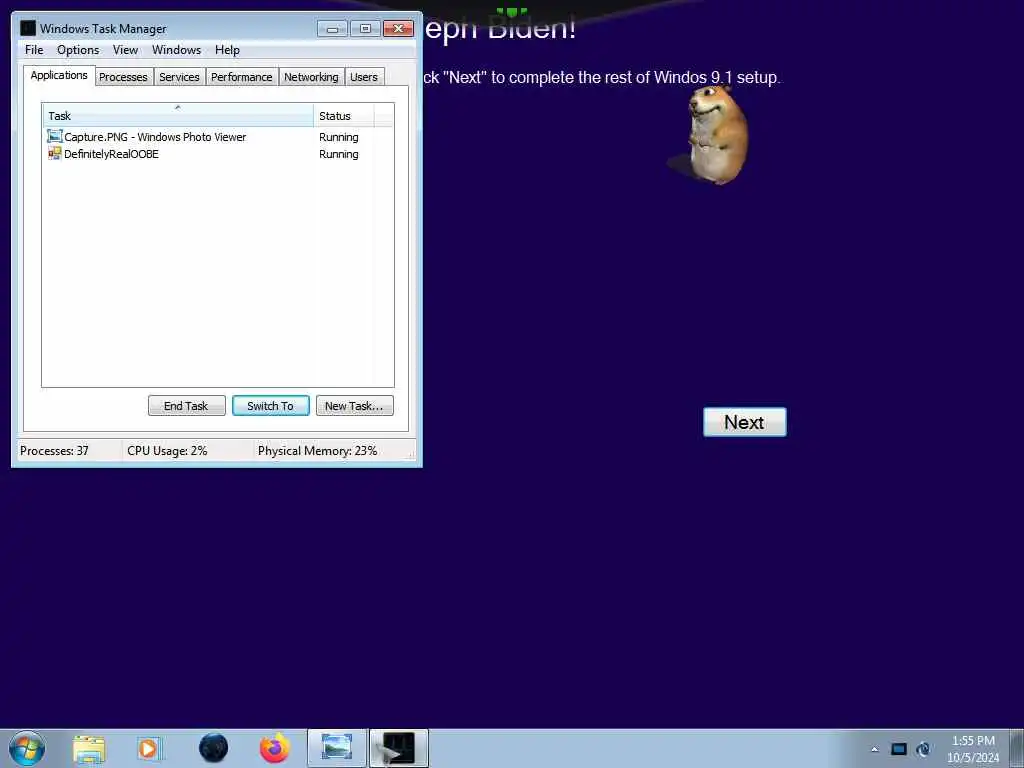Open the Windows Start menu
Viewport: 1024px width, 768px height.
[27, 748]
